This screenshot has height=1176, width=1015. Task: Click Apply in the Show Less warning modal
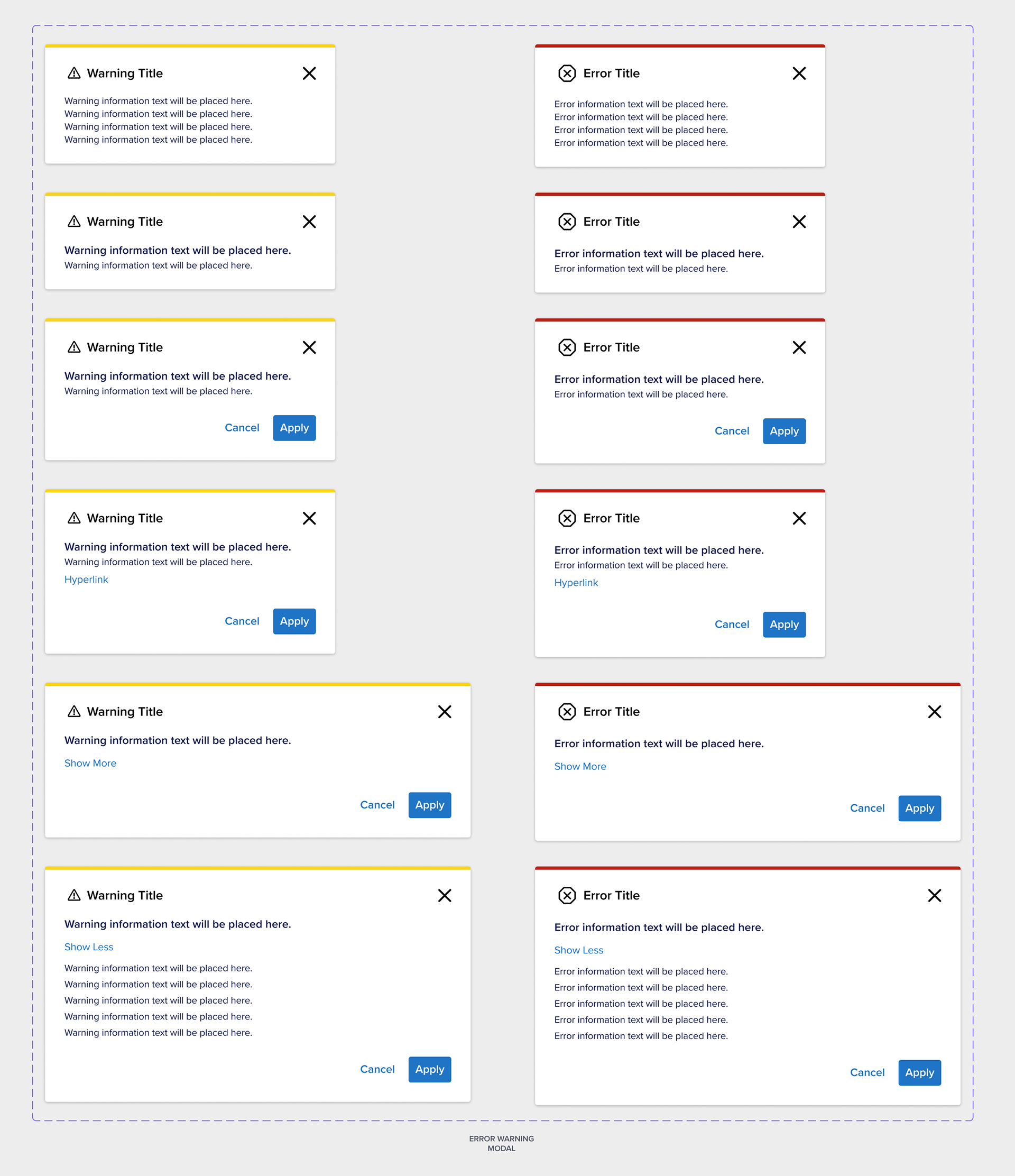(x=429, y=1070)
